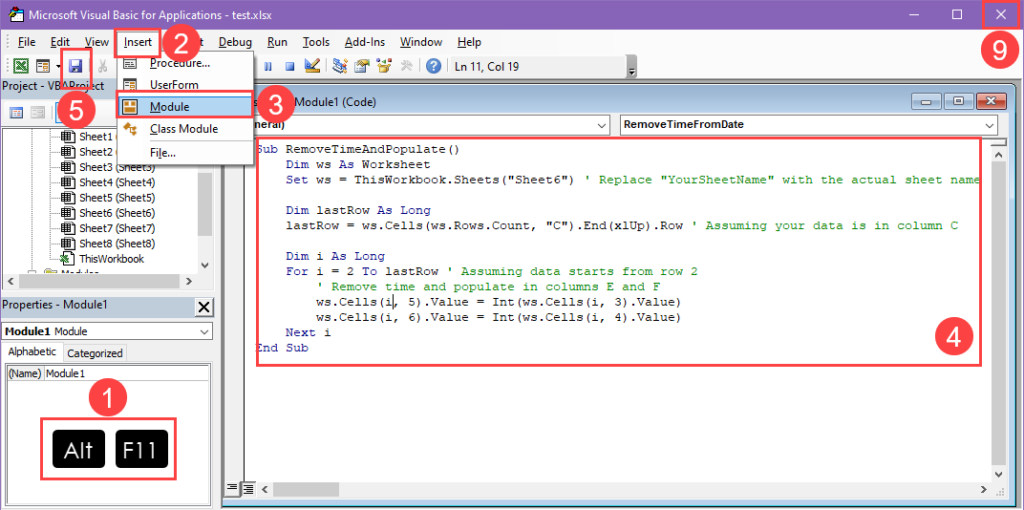
Task: Save the workbook with the floppy disk icon
Action: coord(76,66)
